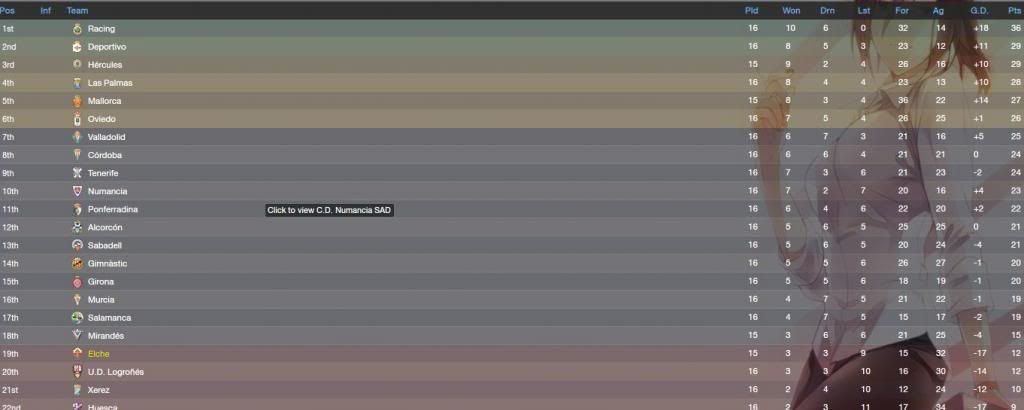Sort table by Drn column header

click(827, 10)
